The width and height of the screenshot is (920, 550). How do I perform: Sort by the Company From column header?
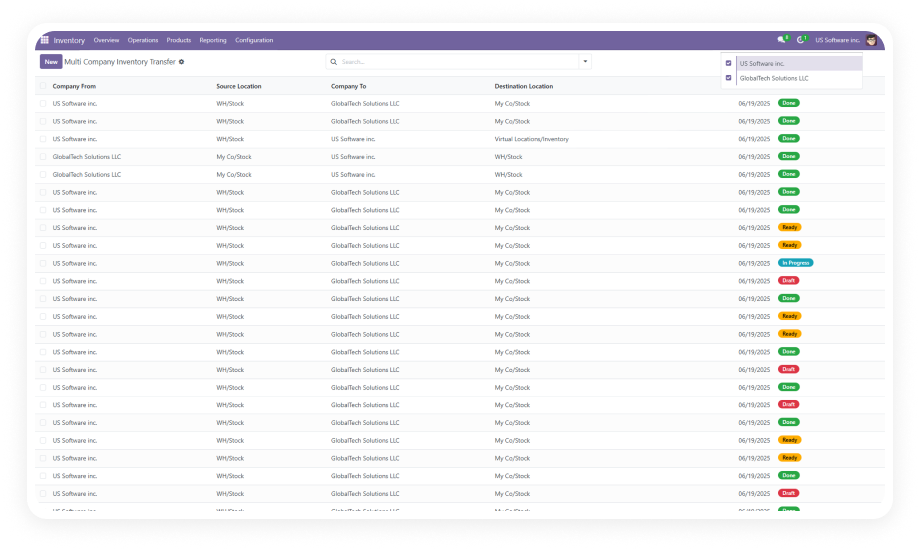[x=74, y=86]
